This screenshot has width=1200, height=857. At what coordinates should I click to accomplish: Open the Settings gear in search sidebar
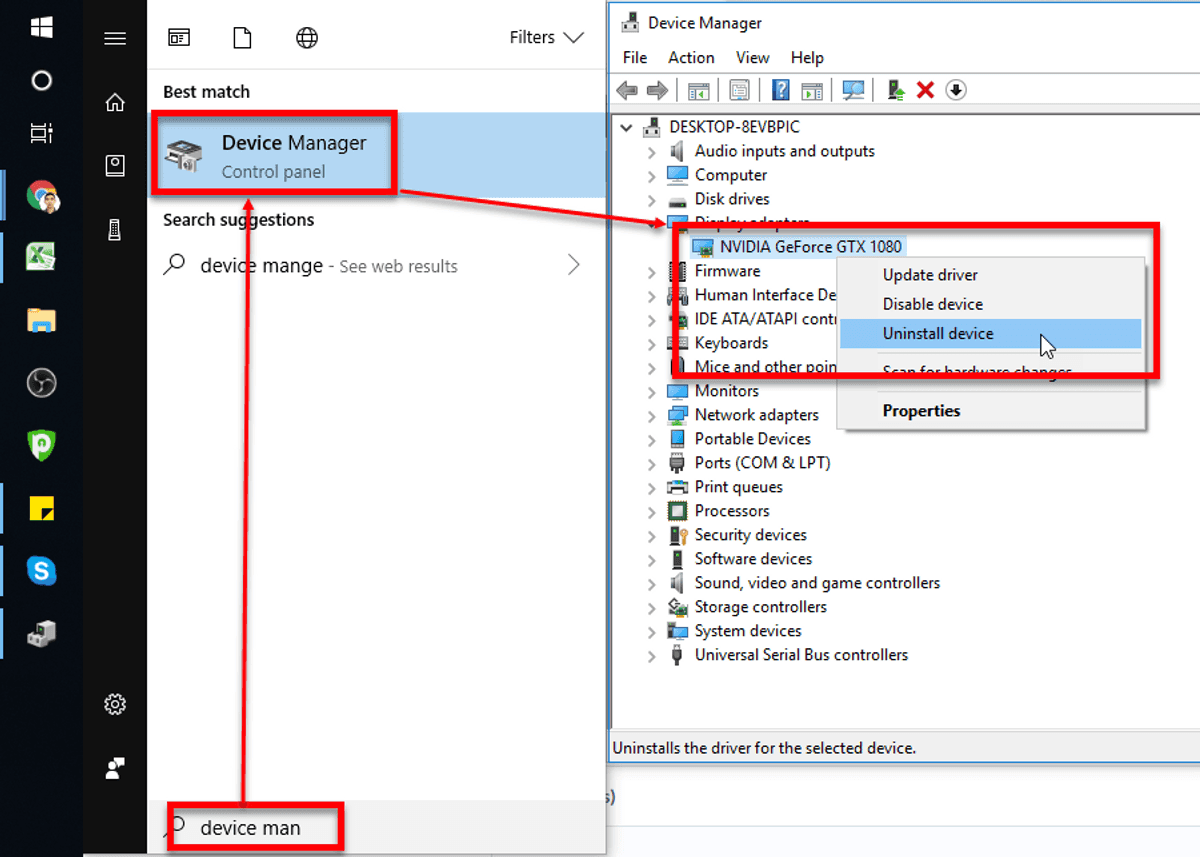click(x=115, y=705)
